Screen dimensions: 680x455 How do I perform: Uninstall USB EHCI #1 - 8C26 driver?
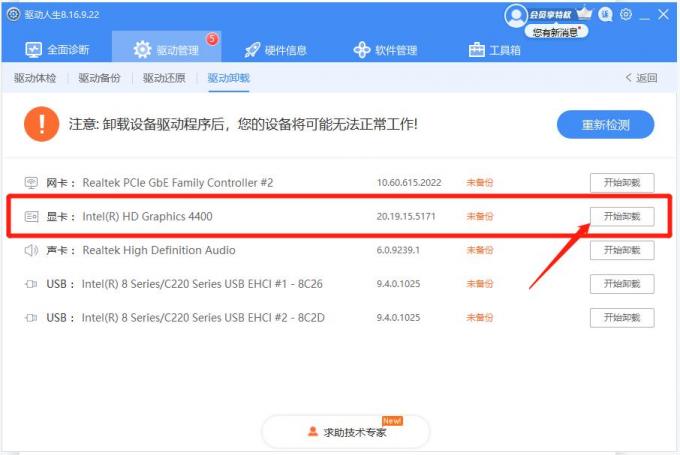tap(622, 284)
